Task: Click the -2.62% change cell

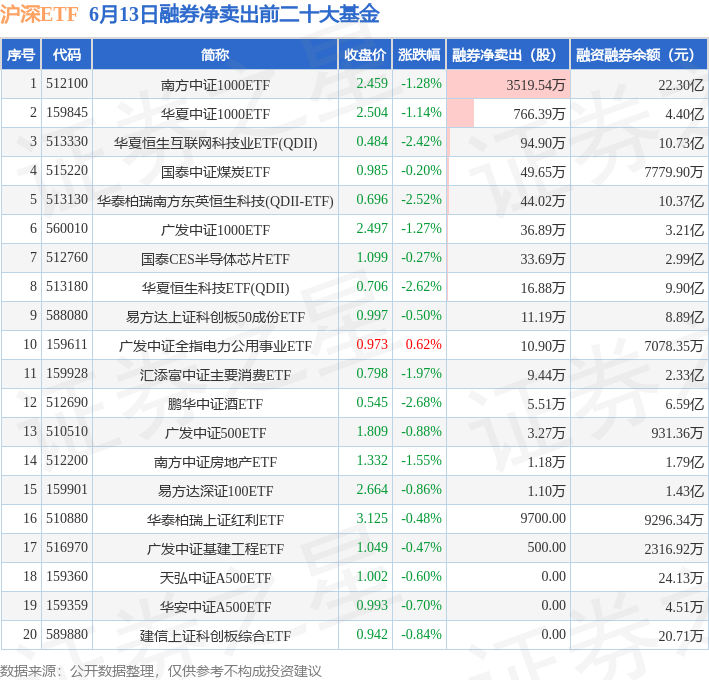Action: point(421,286)
